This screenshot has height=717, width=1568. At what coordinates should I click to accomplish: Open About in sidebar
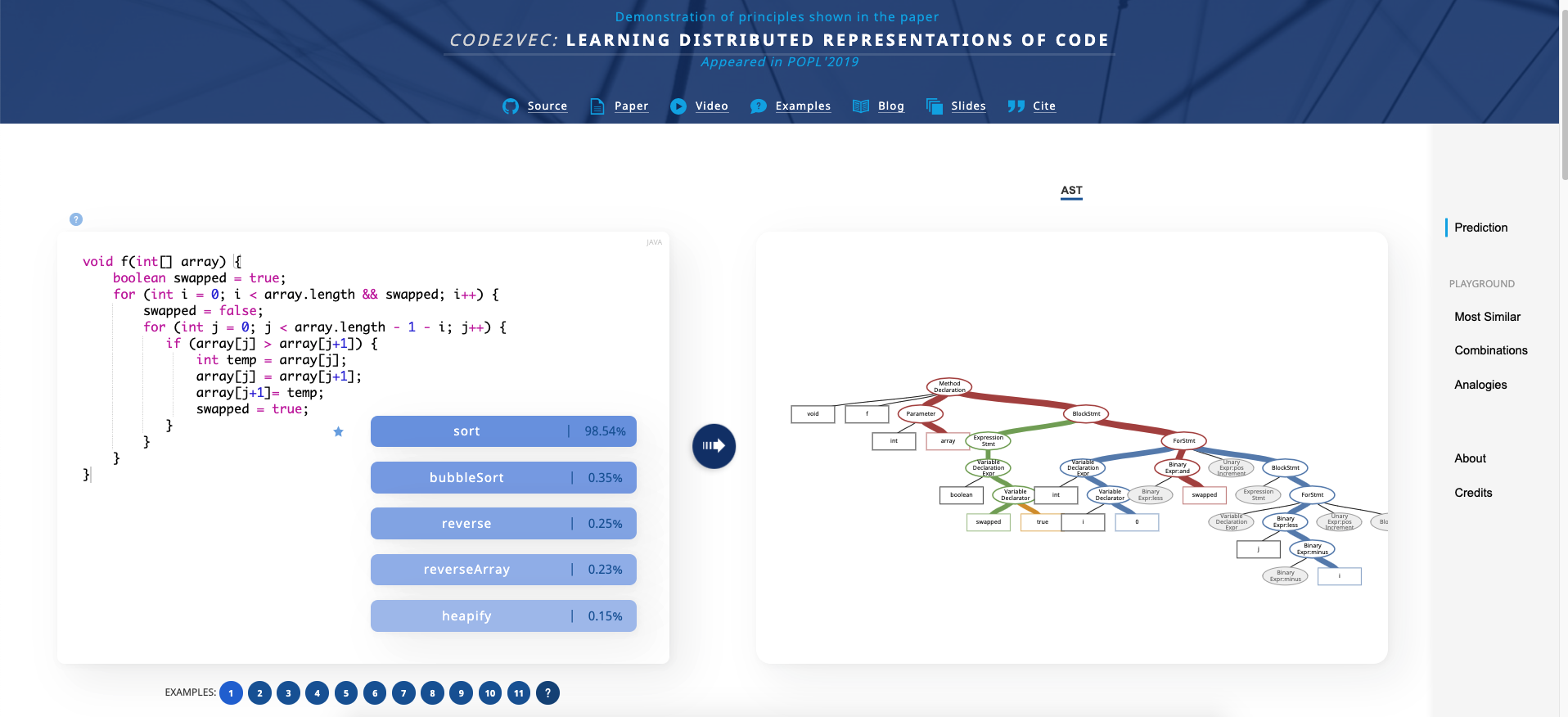(1470, 458)
